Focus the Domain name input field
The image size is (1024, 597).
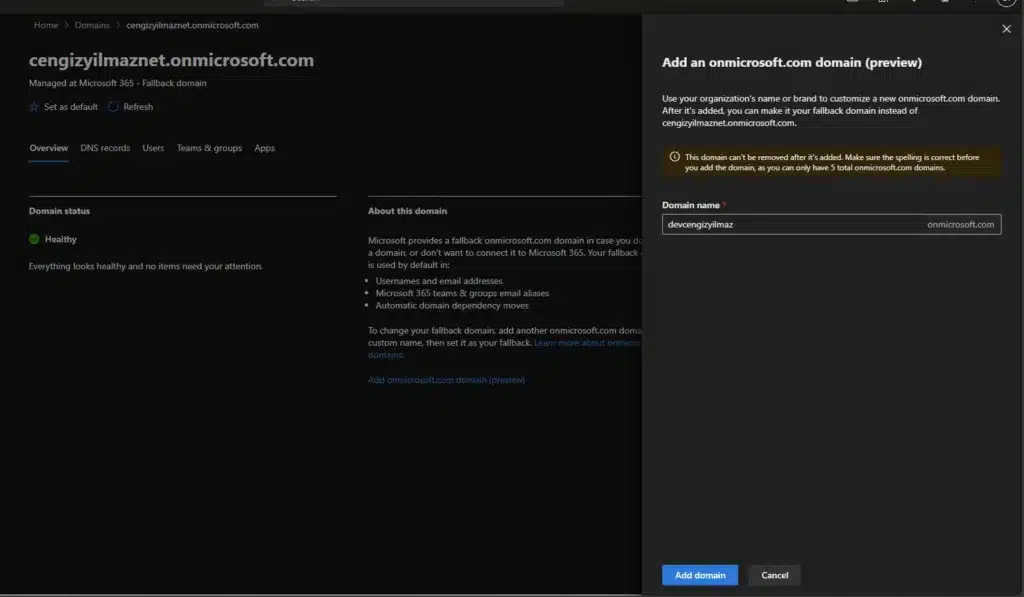(790, 225)
